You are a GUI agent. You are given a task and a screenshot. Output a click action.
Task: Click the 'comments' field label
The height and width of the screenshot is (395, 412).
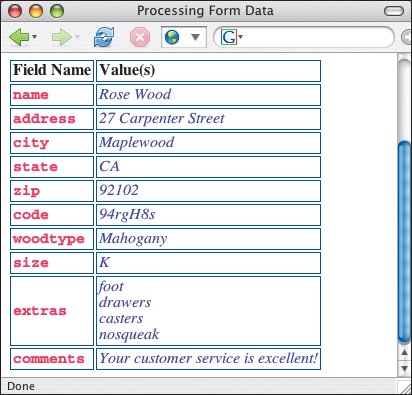click(49, 359)
